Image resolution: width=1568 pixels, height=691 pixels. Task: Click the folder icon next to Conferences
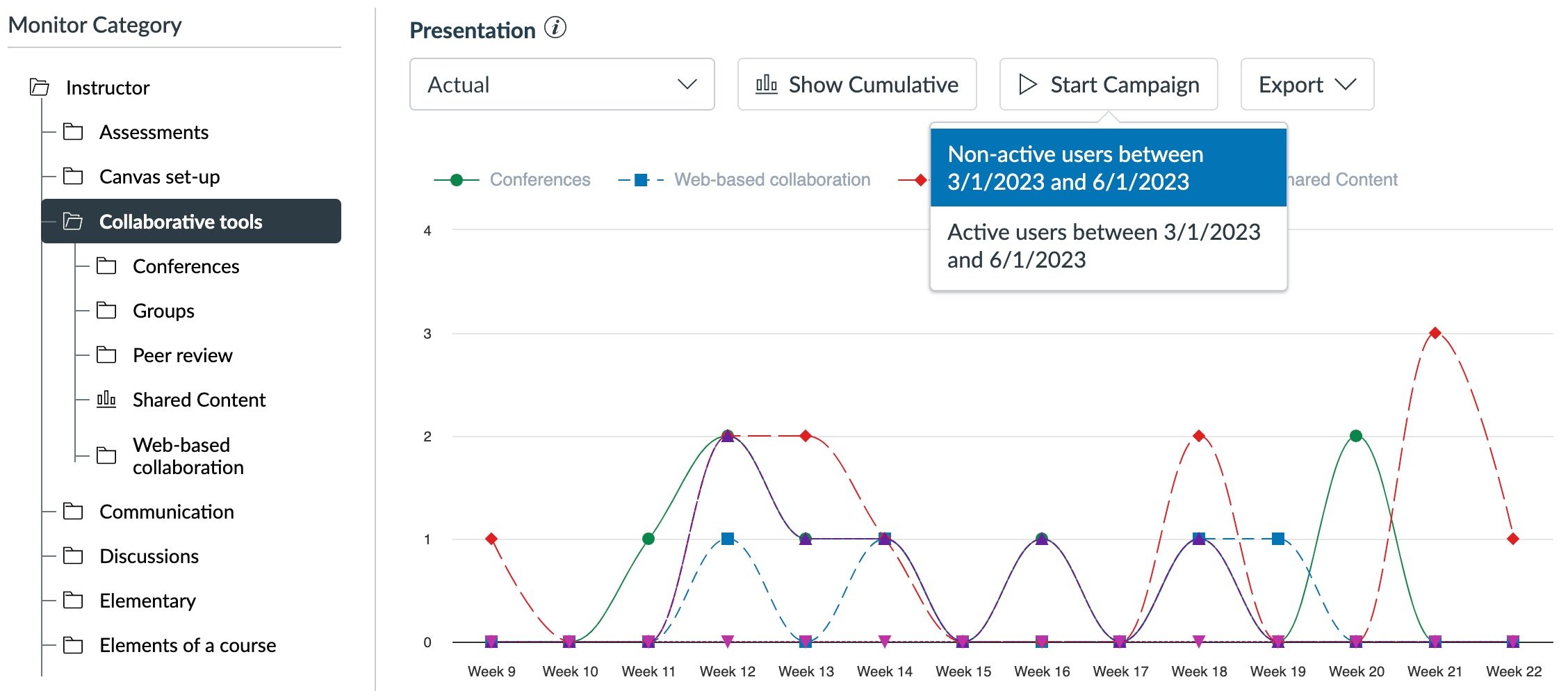pyautogui.click(x=107, y=266)
